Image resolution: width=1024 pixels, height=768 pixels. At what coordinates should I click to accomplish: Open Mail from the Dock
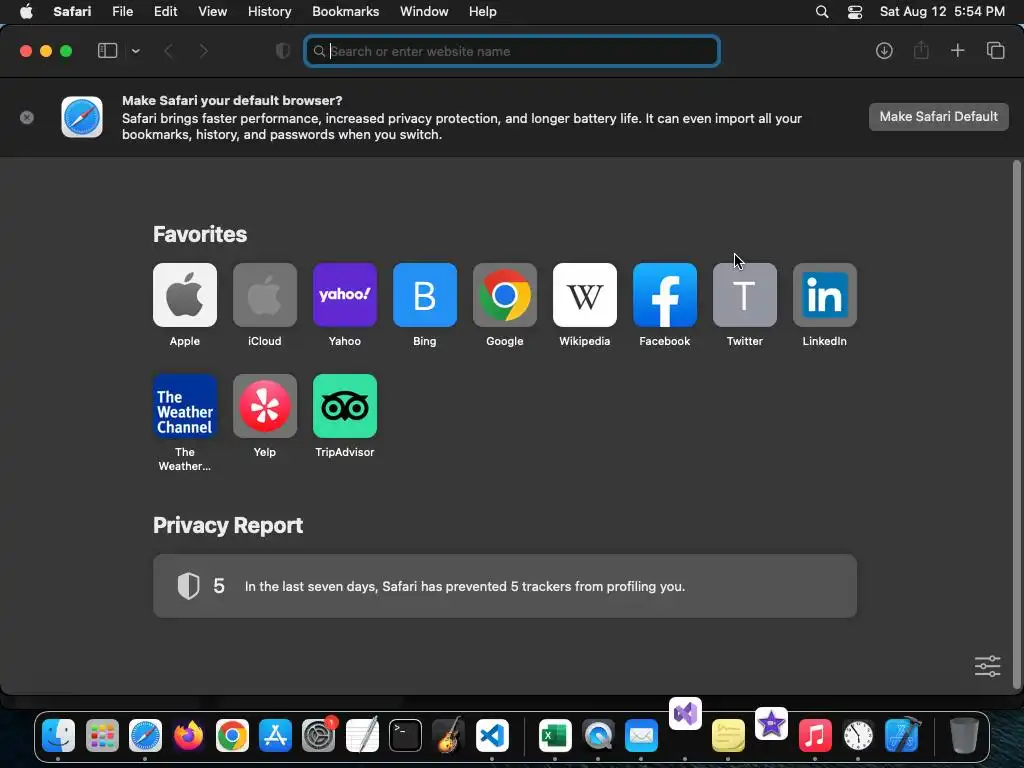(x=641, y=735)
